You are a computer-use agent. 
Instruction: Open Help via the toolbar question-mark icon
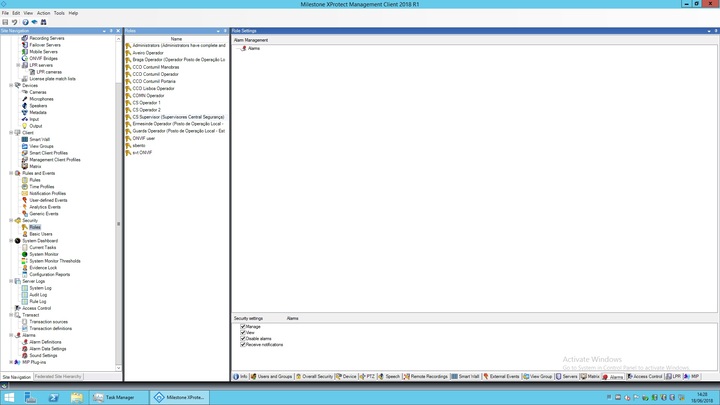pos(25,22)
